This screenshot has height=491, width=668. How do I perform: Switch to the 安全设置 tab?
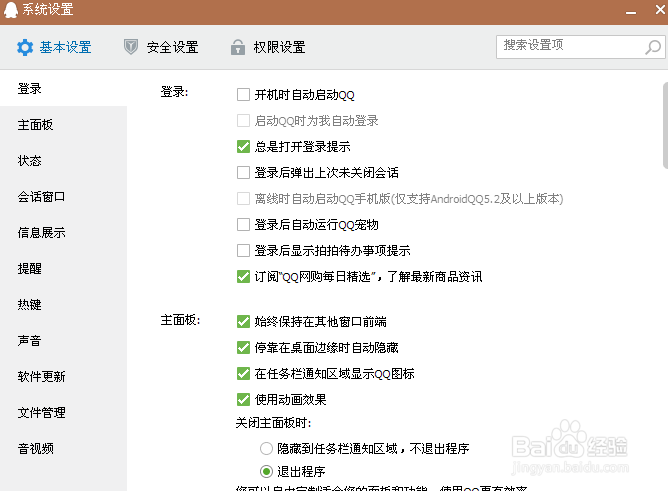(x=161, y=47)
